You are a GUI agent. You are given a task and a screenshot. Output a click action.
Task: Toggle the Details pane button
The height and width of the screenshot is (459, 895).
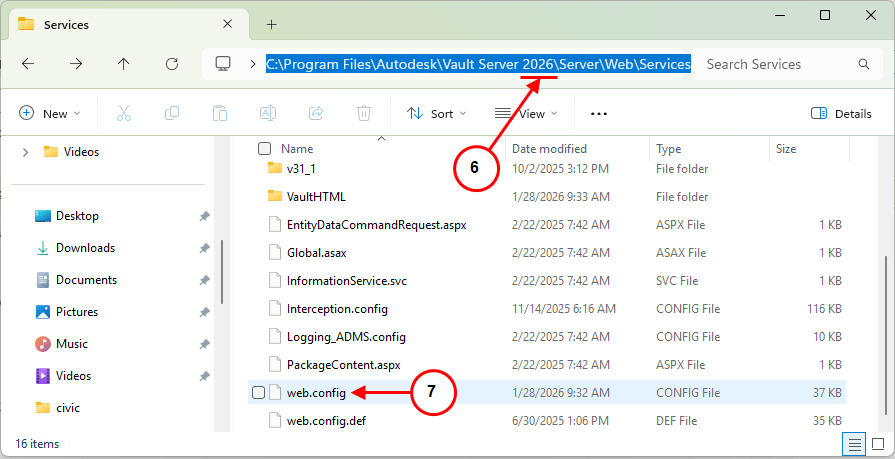[x=841, y=114]
